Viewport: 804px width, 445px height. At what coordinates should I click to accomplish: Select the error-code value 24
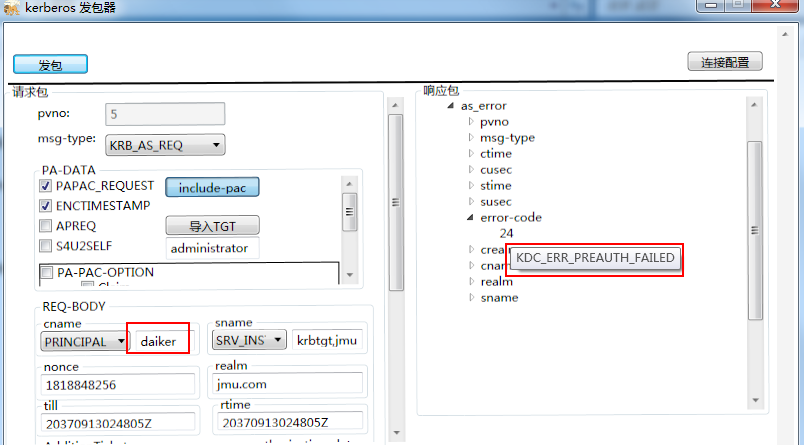(x=506, y=233)
